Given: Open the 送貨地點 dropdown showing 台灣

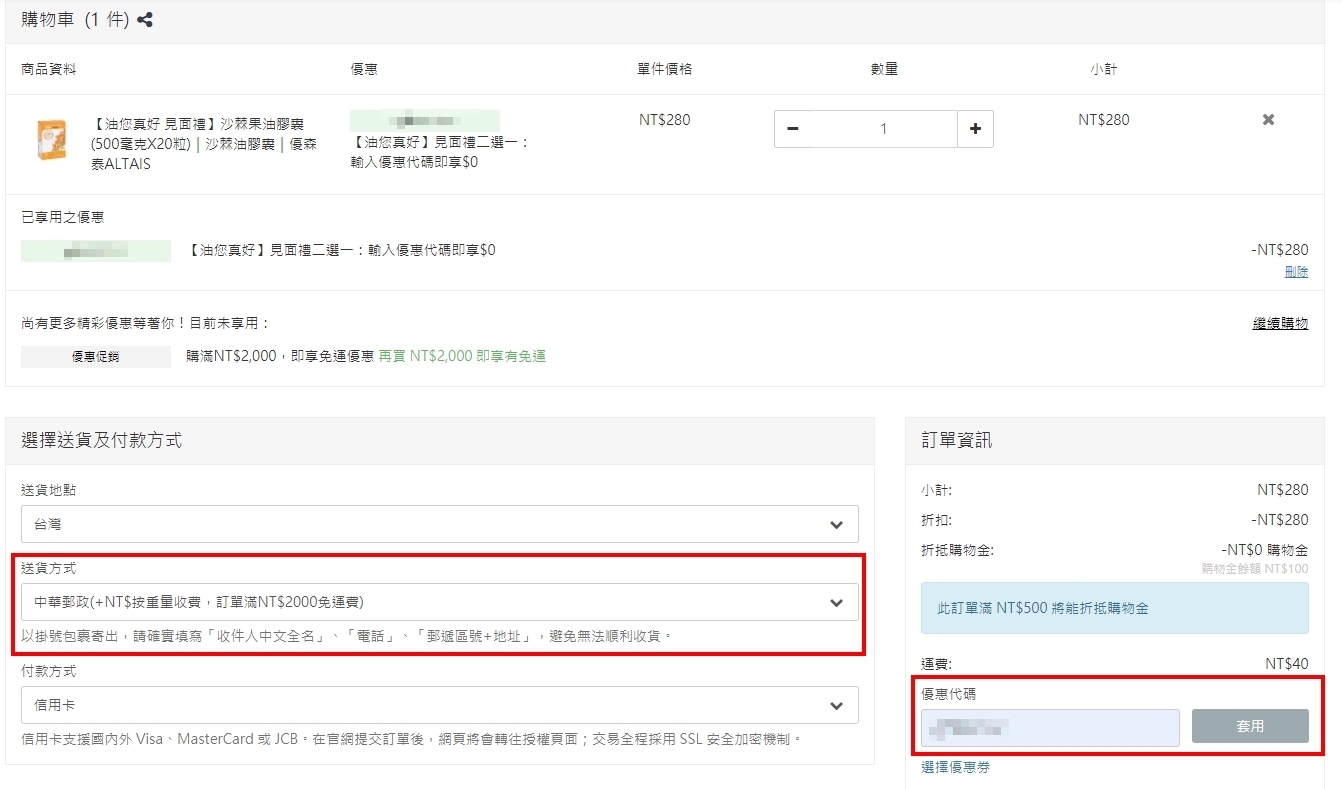Looking at the screenshot, I should 439,524.
